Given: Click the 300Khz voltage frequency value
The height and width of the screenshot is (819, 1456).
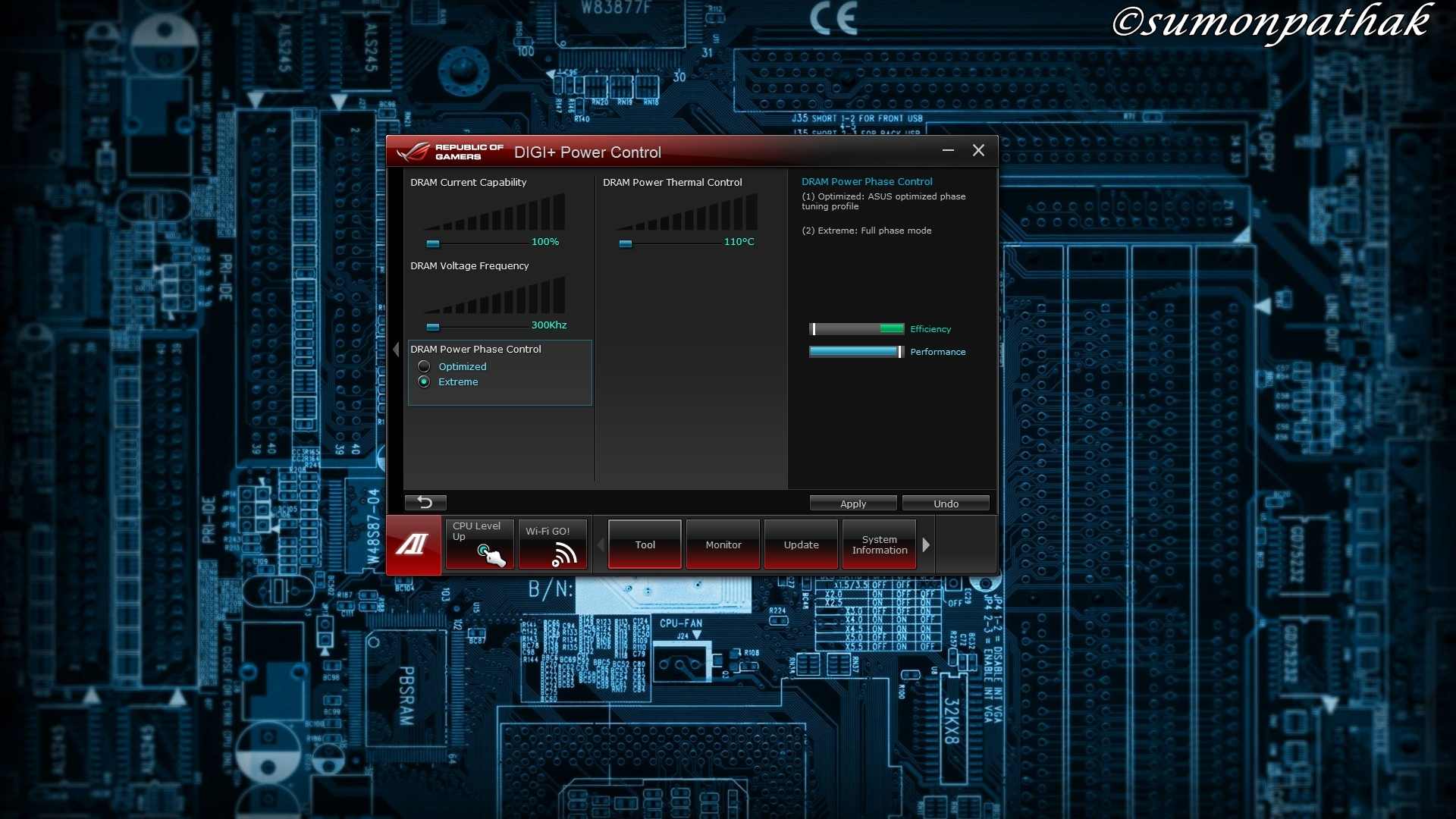Looking at the screenshot, I should tap(549, 325).
